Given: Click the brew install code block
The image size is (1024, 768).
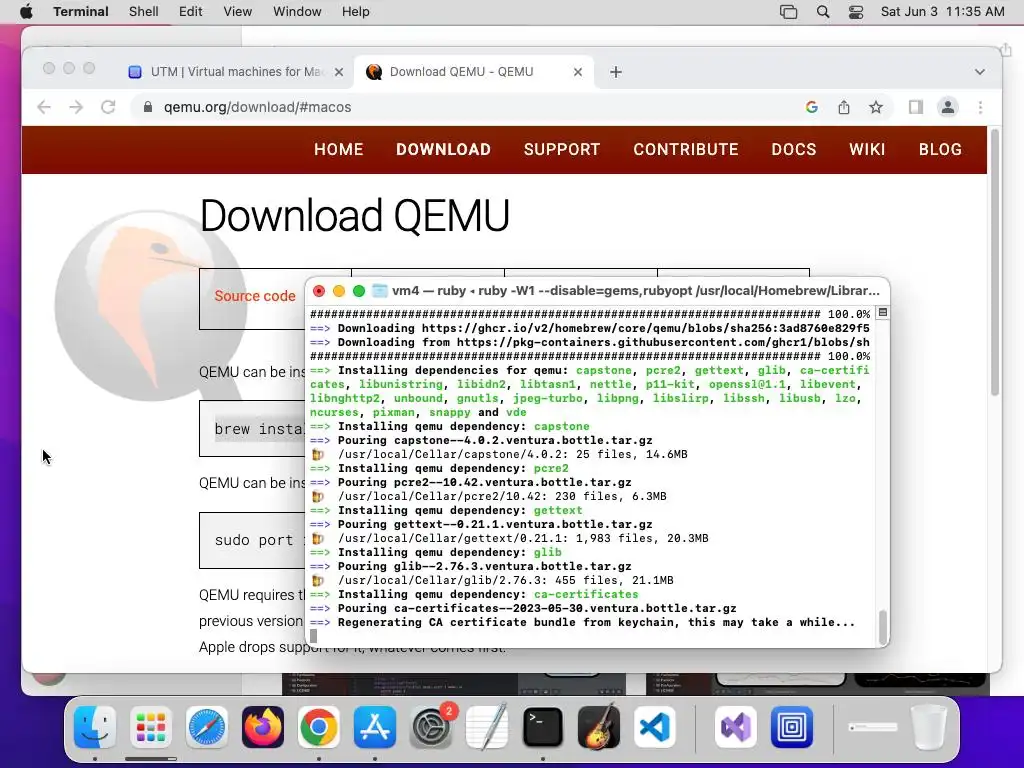Looking at the screenshot, I should [252, 429].
